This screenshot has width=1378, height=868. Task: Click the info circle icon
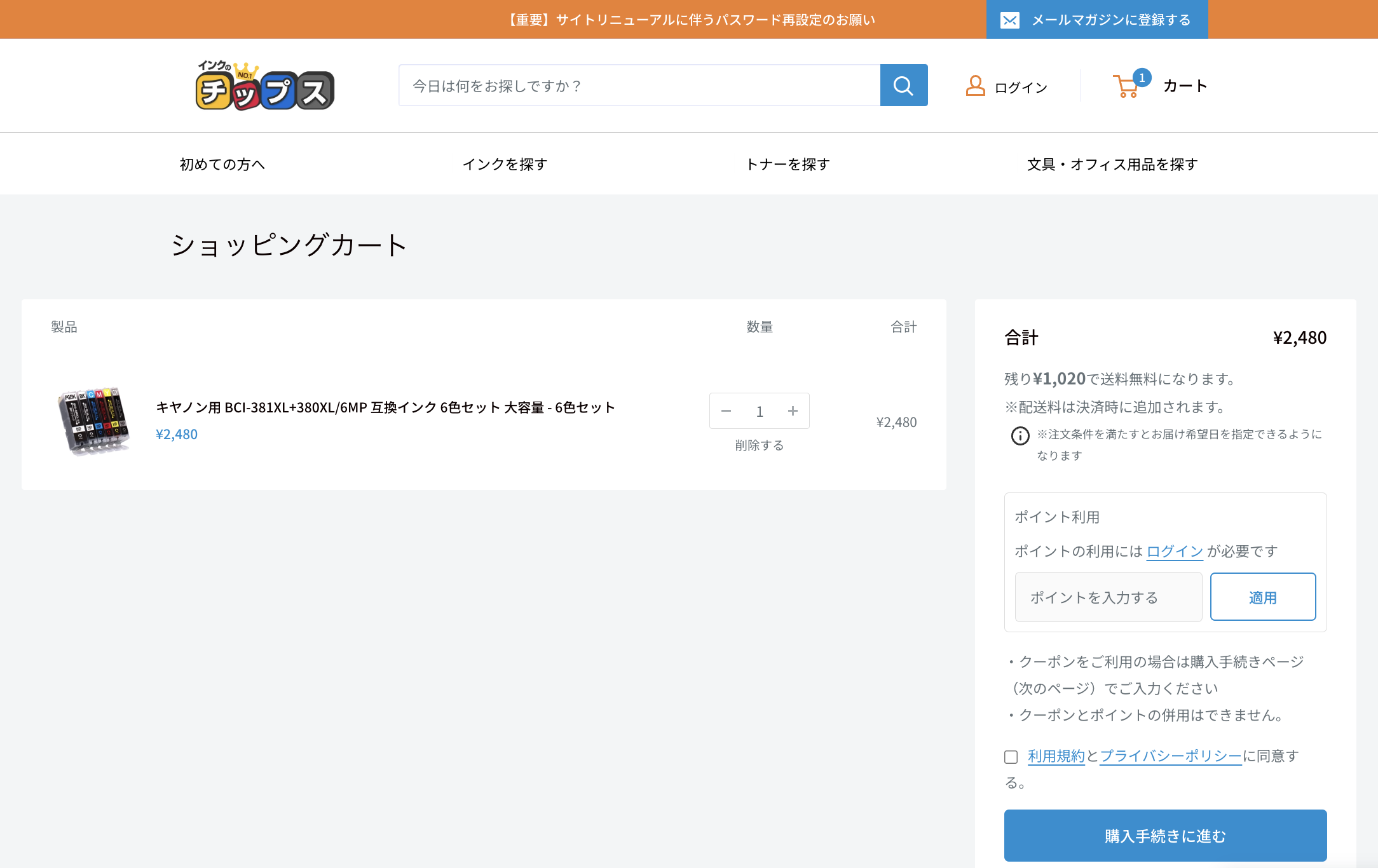1020,436
